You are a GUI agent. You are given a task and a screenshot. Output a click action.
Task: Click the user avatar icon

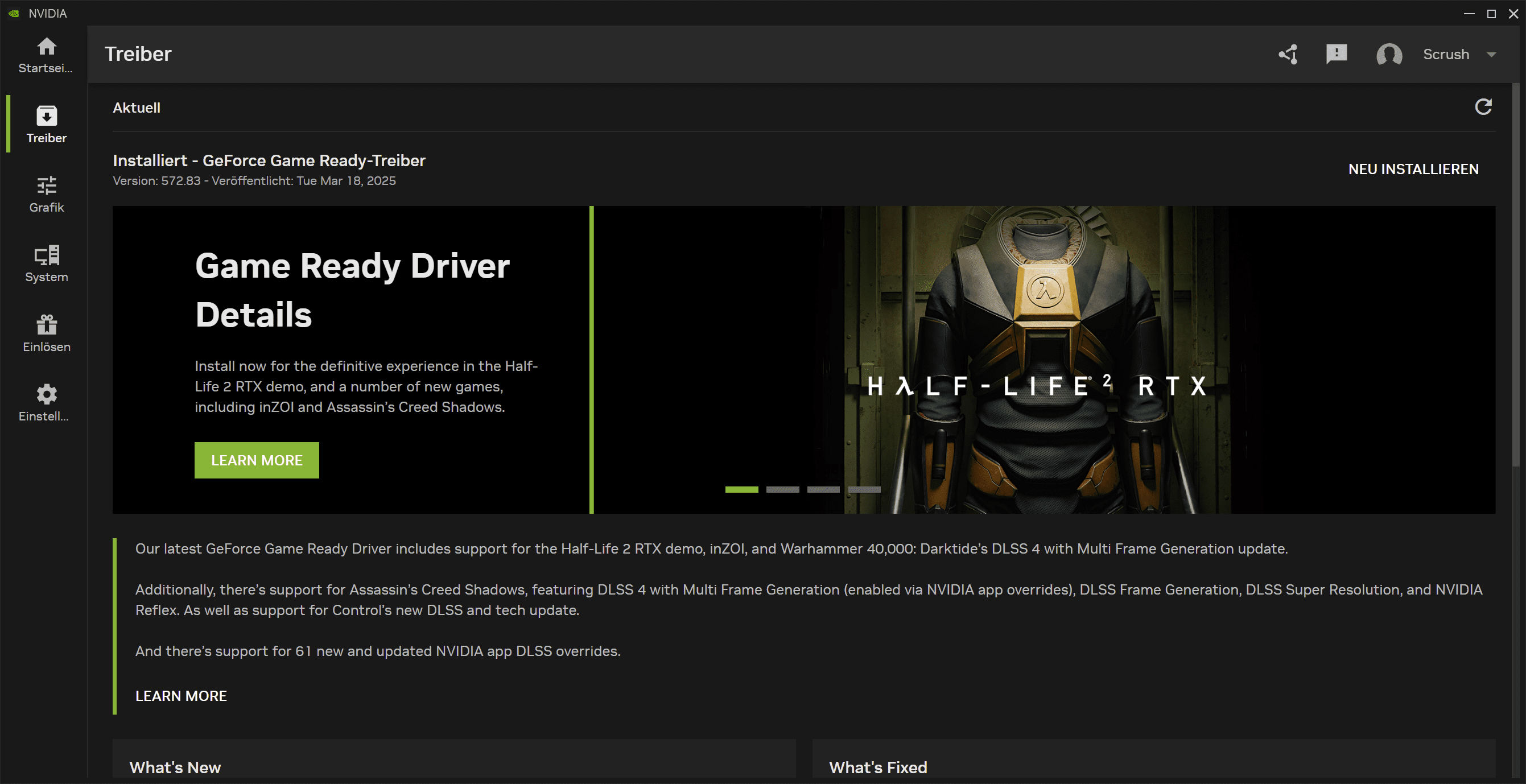(x=1388, y=54)
